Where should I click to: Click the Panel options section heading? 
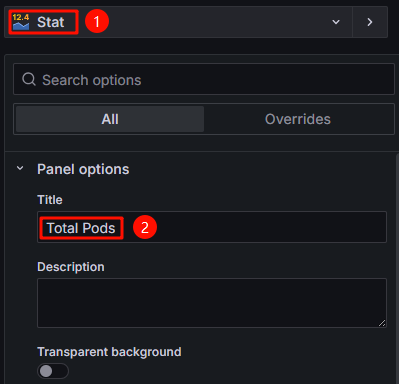coord(83,169)
